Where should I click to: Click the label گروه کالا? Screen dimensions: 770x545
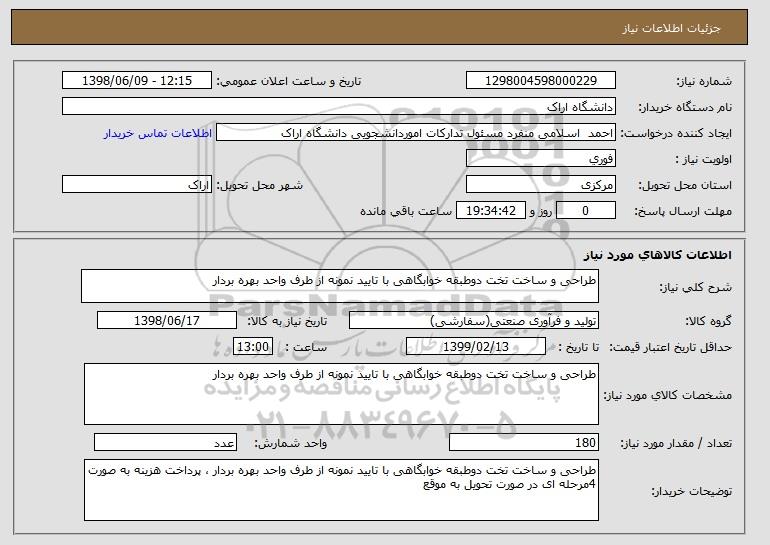[x=708, y=321]
